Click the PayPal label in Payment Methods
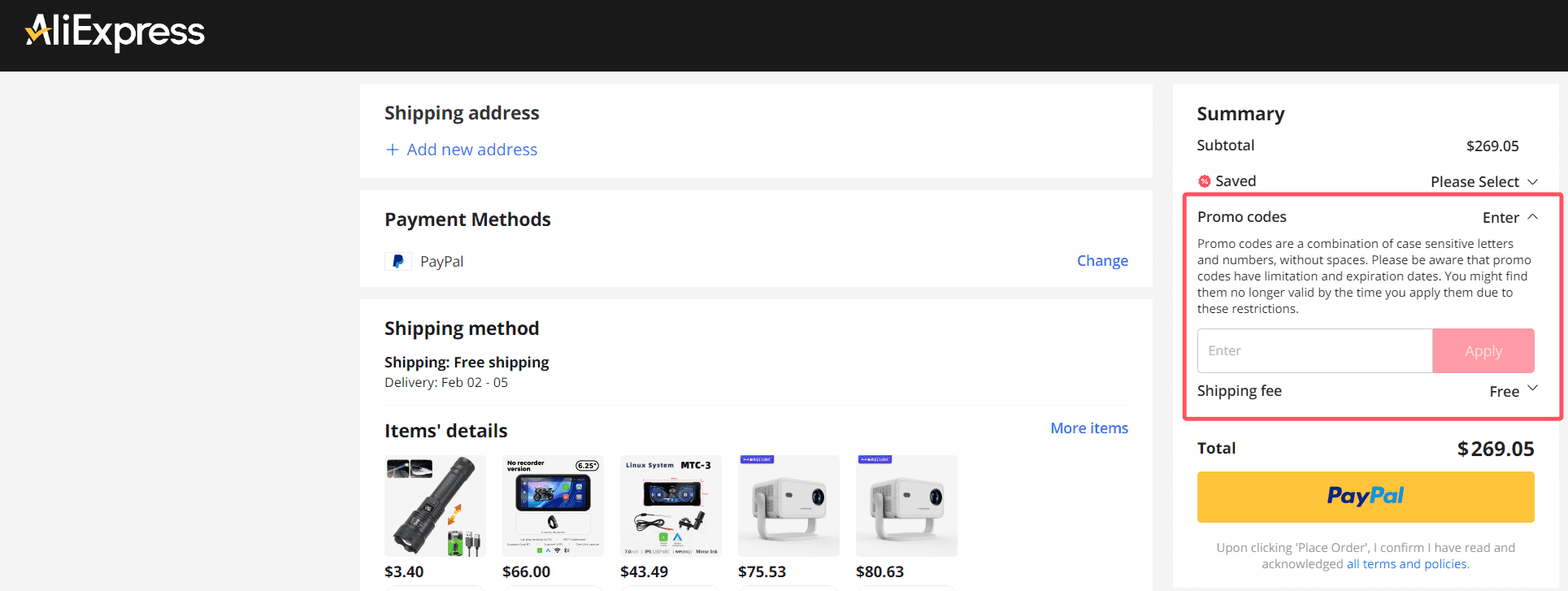The image size is (1568, 591). coord(441,262)
